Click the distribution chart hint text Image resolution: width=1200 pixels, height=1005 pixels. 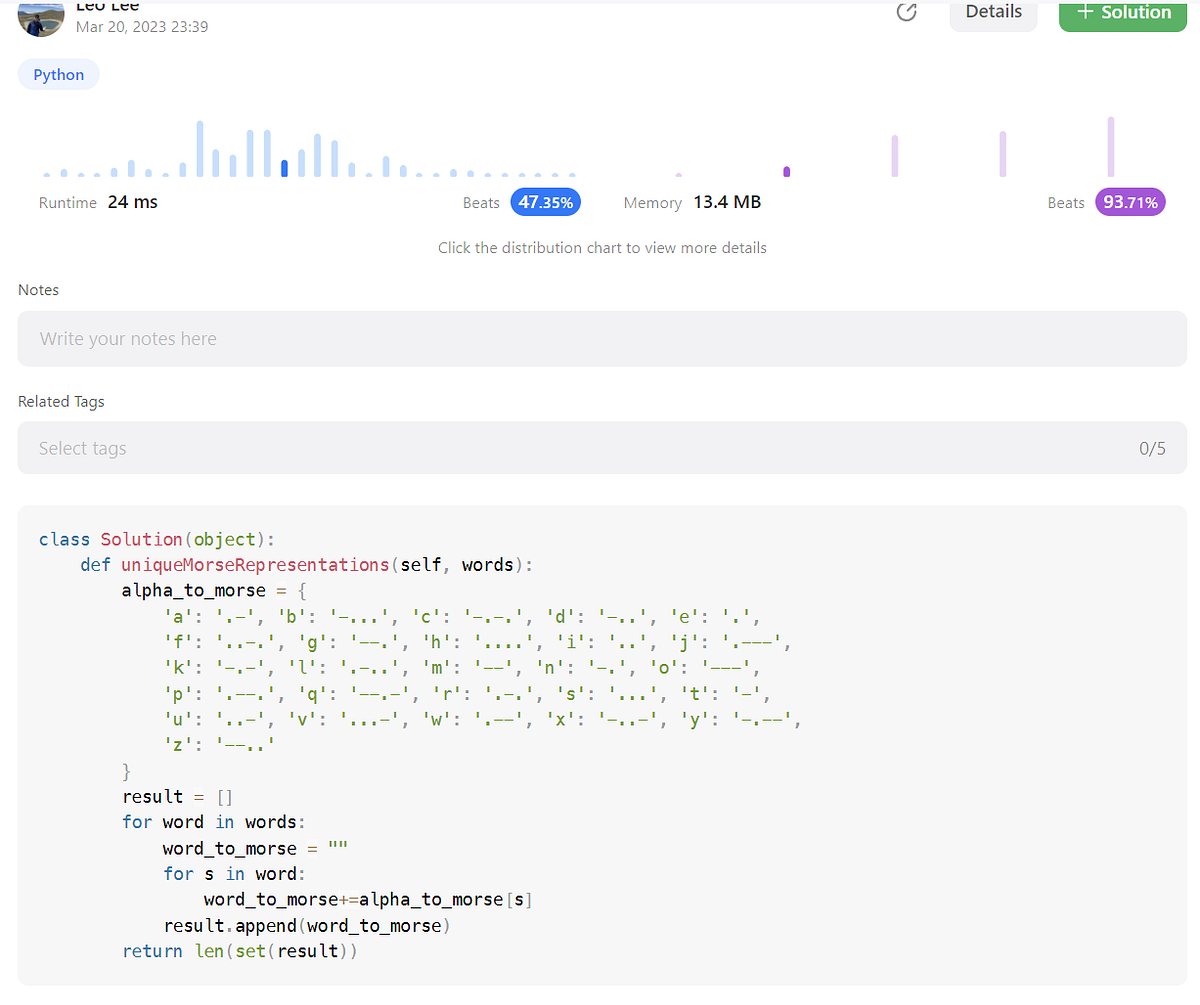(x=602, y=247)
